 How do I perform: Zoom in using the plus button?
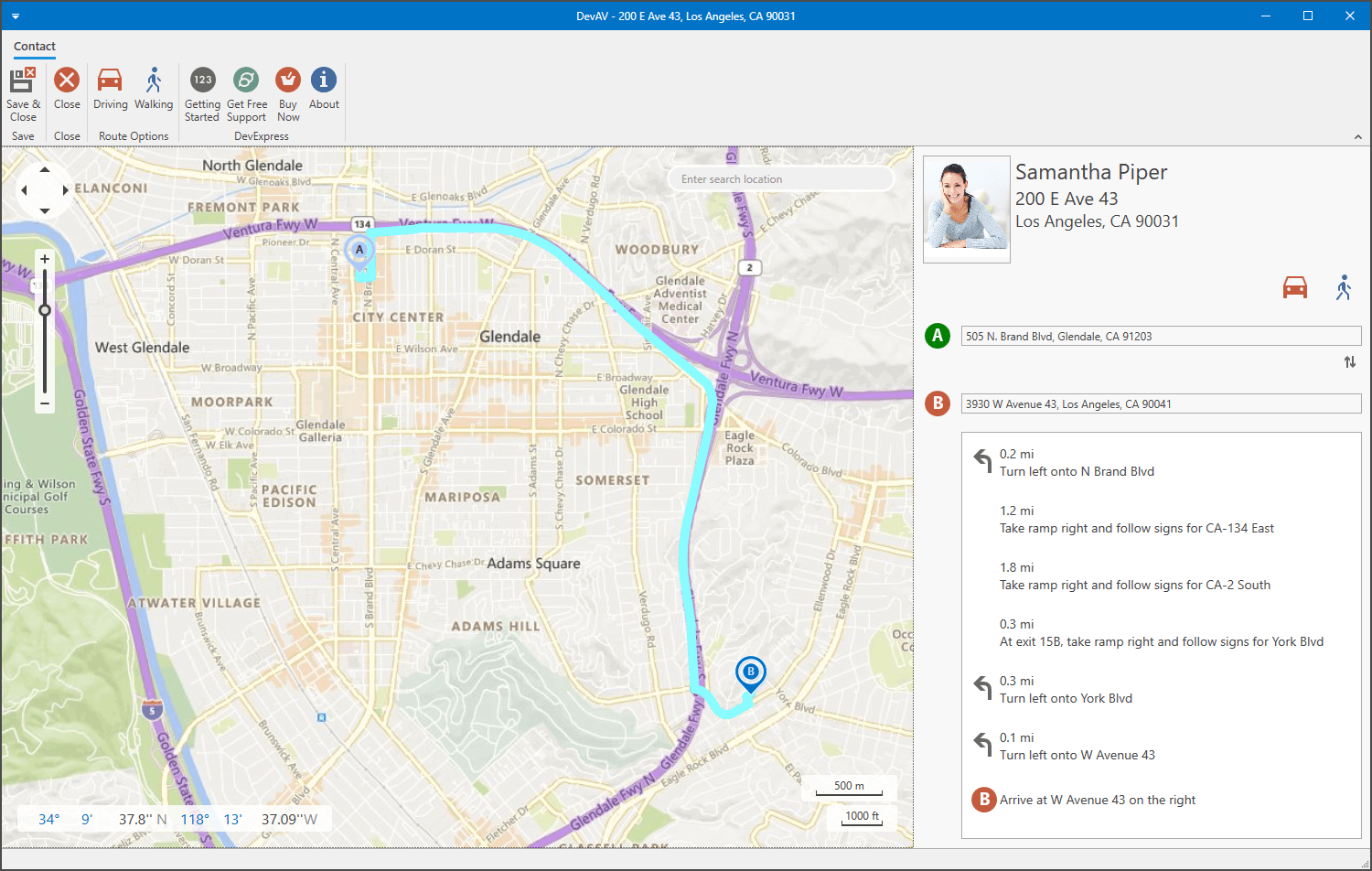(44, 258)
